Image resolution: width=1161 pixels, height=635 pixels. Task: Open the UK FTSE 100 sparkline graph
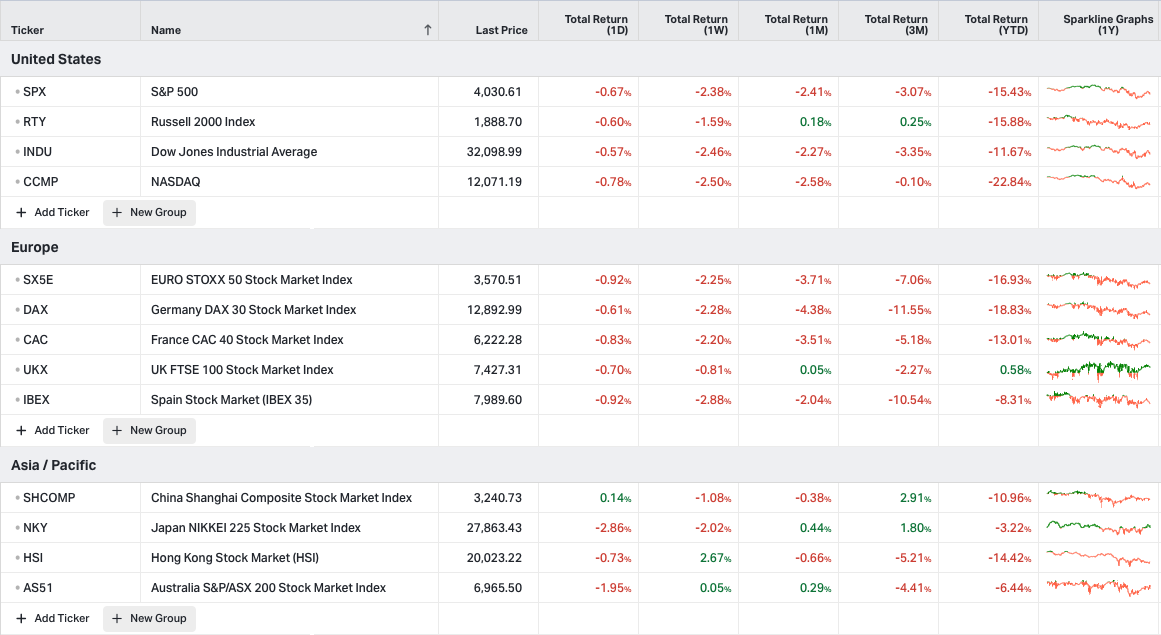coord(1099,369)
